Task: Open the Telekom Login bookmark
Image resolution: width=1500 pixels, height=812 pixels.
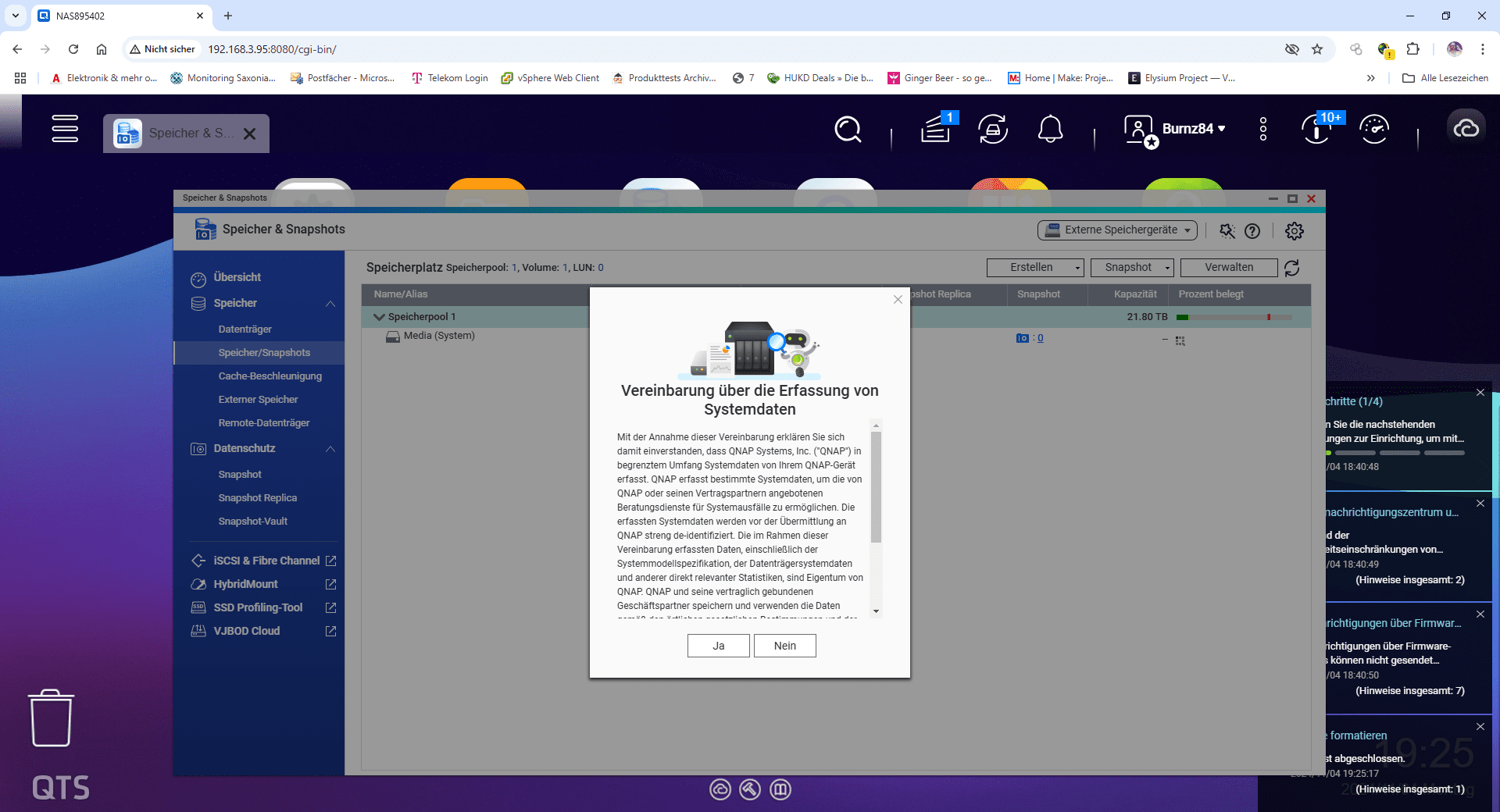Action: click(450, 78)
